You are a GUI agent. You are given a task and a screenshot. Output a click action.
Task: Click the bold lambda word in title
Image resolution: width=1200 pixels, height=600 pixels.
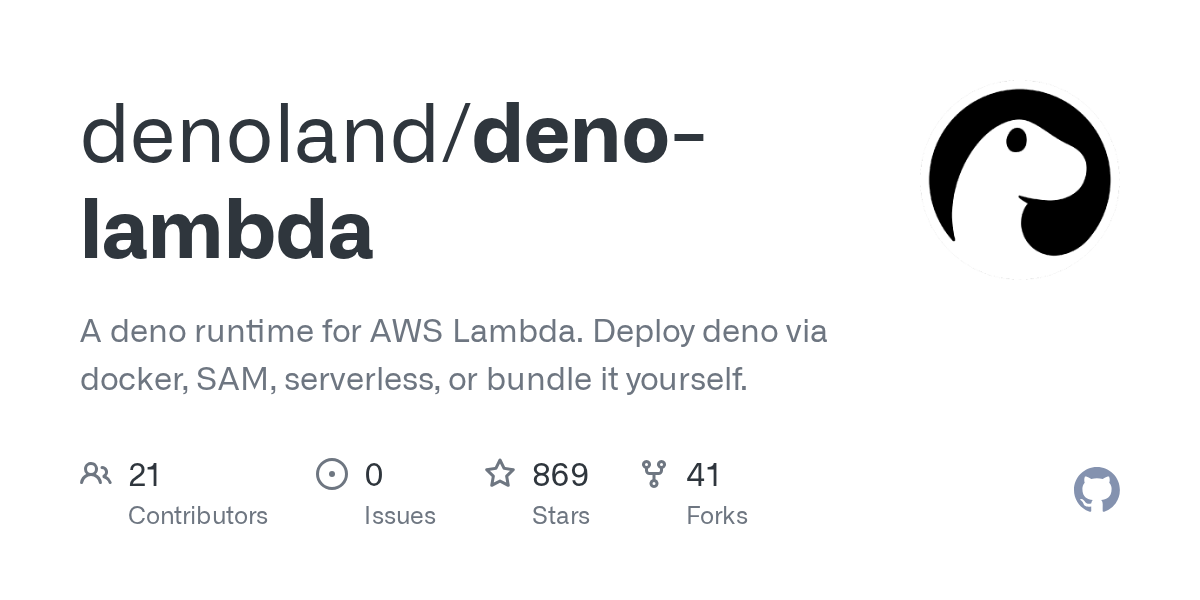[226, 231]
